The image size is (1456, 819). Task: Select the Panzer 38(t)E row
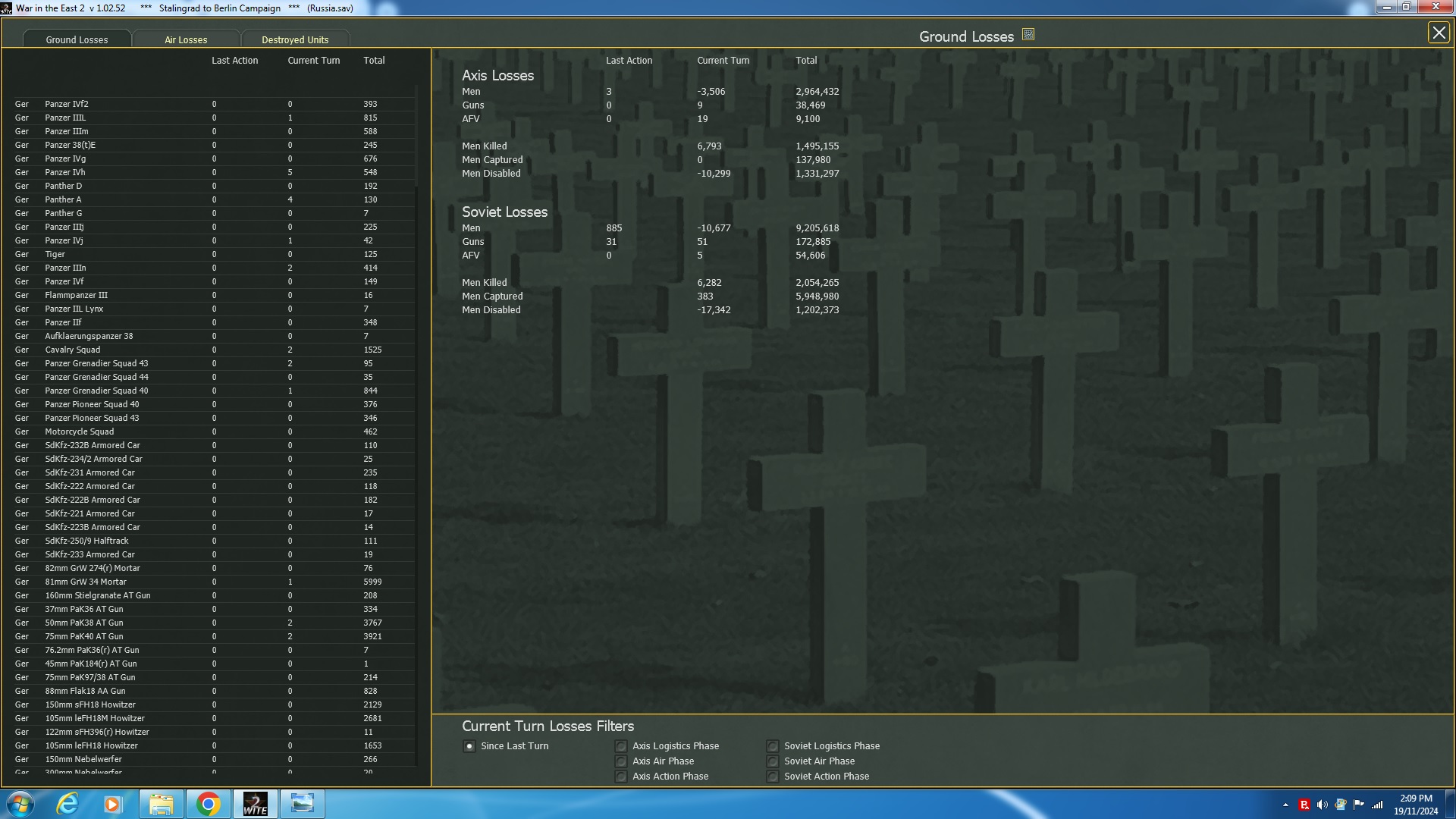214,145
